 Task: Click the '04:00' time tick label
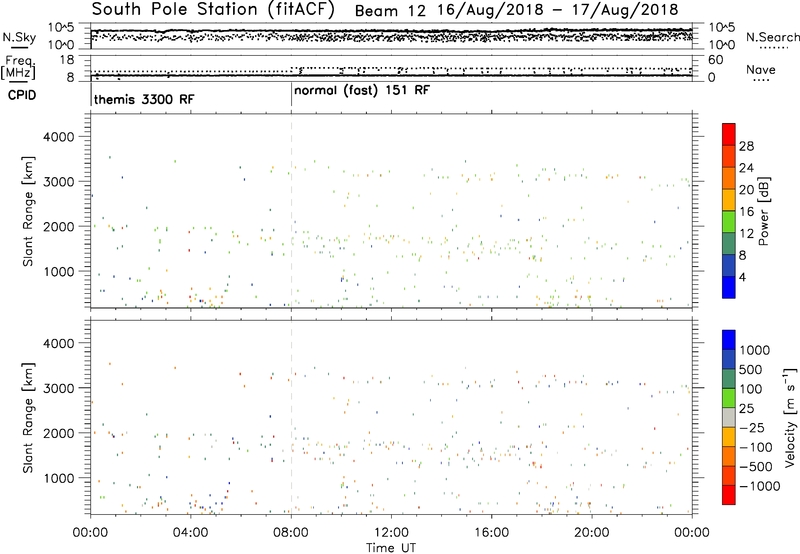(190, 533)
